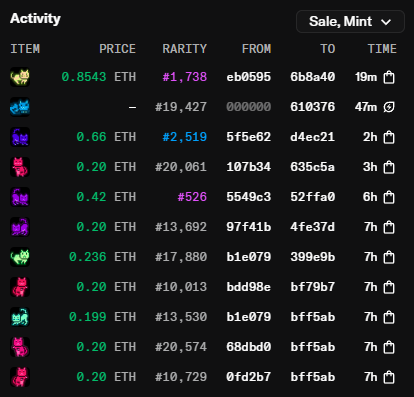Screen dimensions: 414x397
Task: Open the Sale, Mint filter dropdown
Action: [x=350, y=22]
